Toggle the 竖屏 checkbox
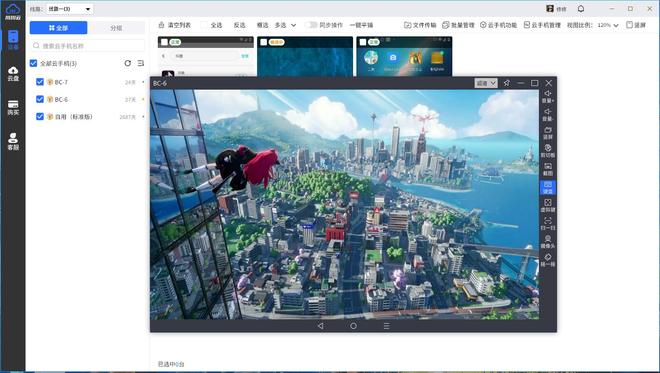Screen dimensions: 660x373 coord(629,25)
